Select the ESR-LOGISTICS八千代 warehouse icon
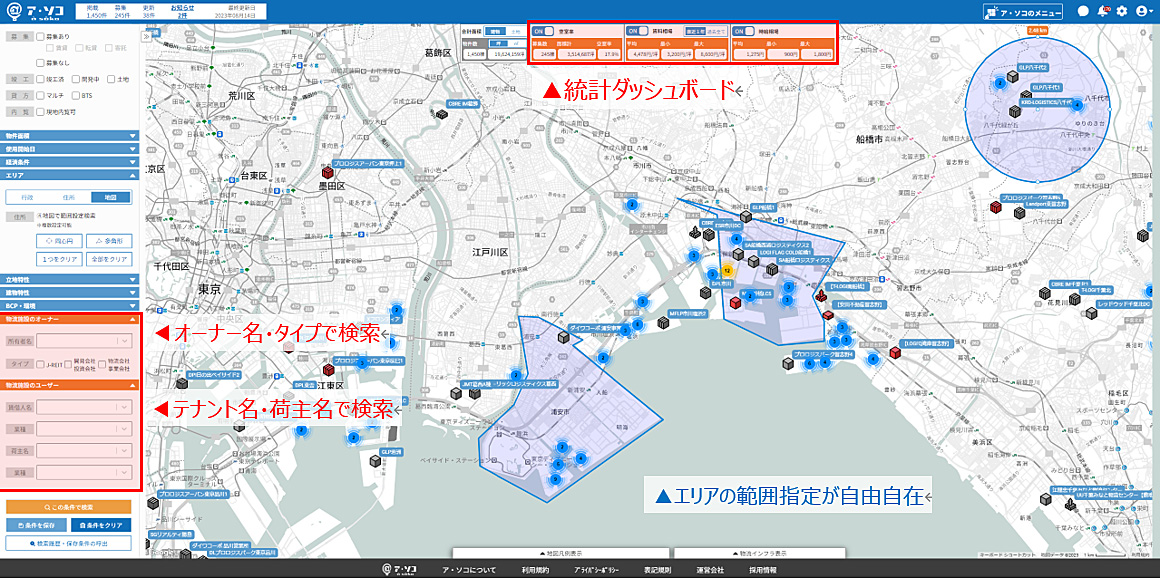Viewport: 1160px width, 579px height. tap(1014, 112)
